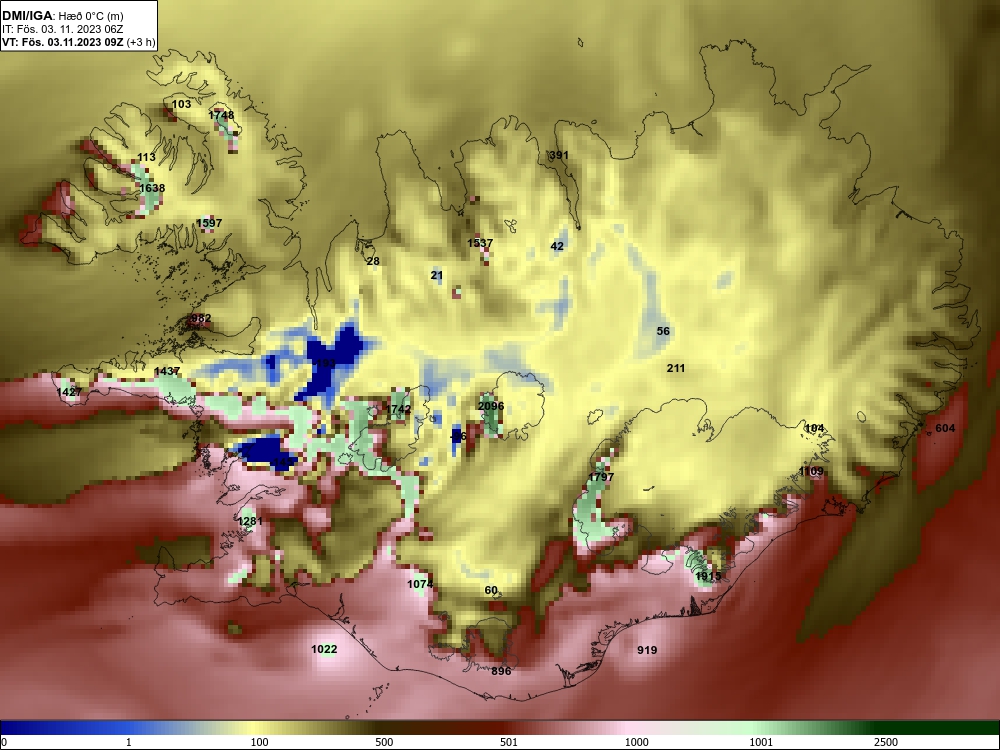
Task: Click the legend label 1001
Action: click(x=761, y=742)
